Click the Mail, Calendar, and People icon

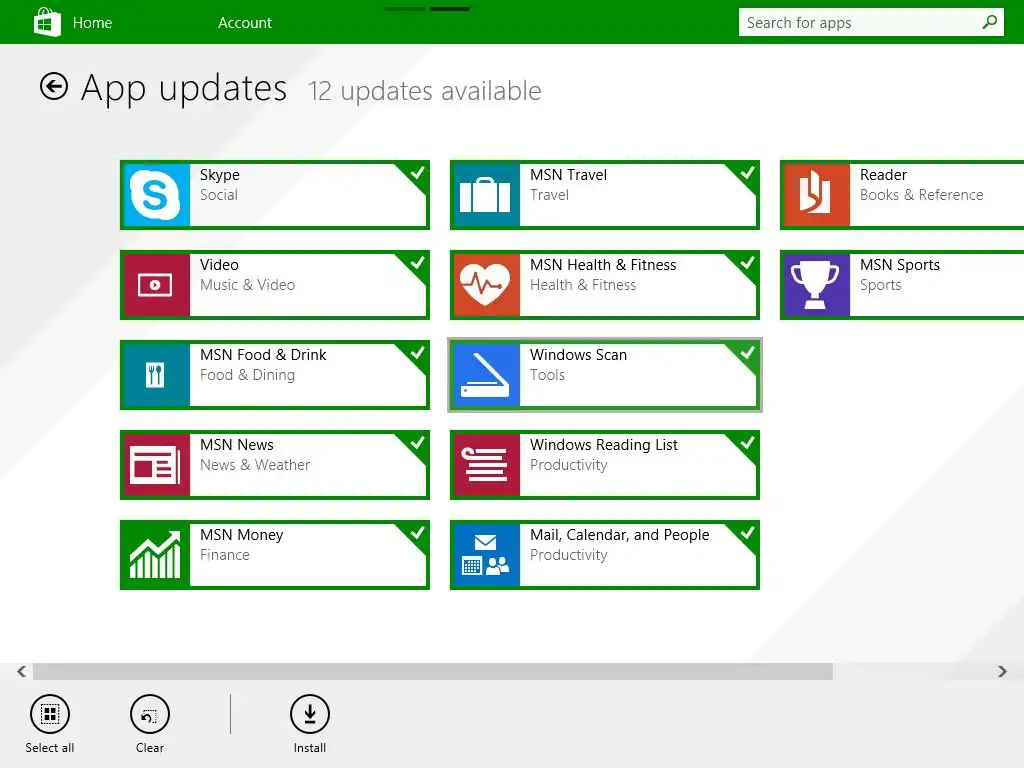pos(486,555)
